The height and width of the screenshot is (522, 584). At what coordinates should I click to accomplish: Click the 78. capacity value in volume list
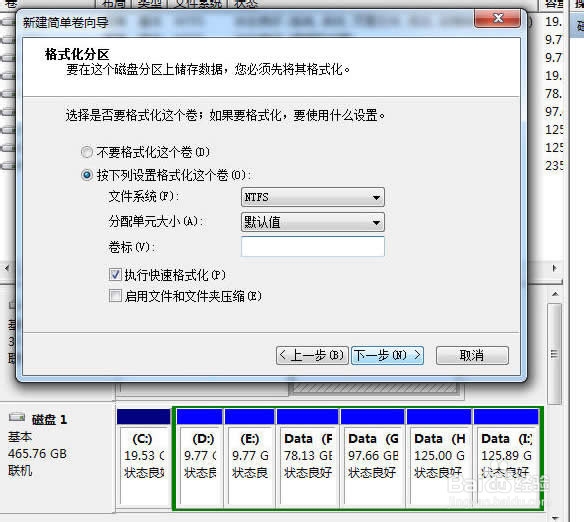[553, 93]
